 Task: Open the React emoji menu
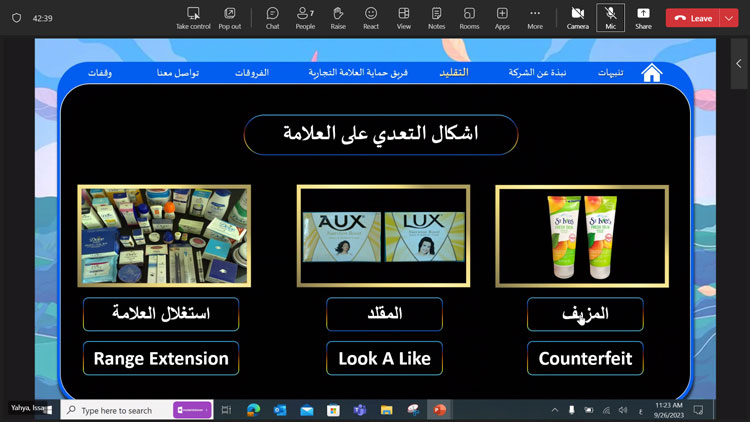point(371,17)
